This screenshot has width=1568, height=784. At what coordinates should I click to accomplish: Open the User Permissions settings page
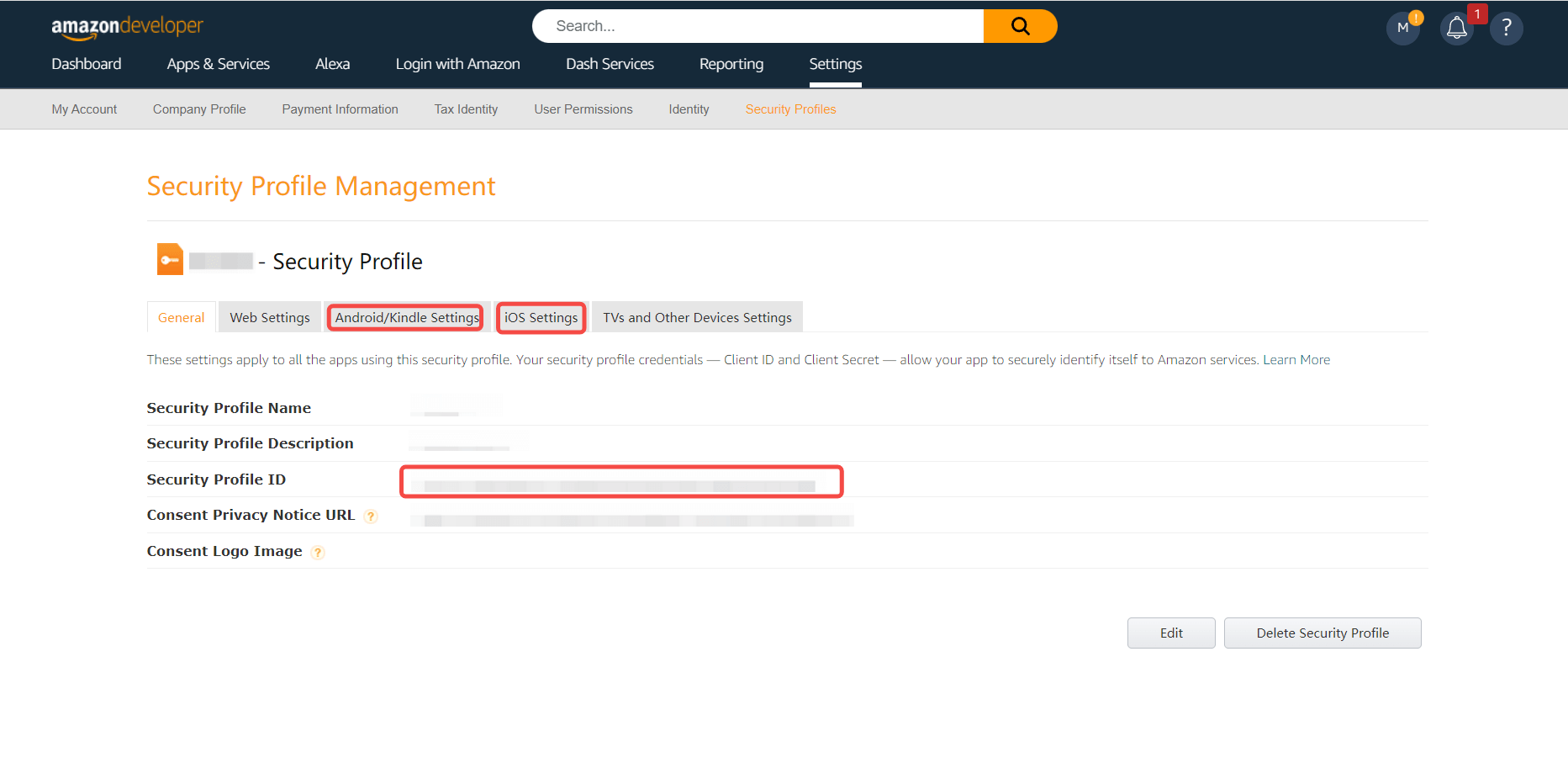click(583, 109)
